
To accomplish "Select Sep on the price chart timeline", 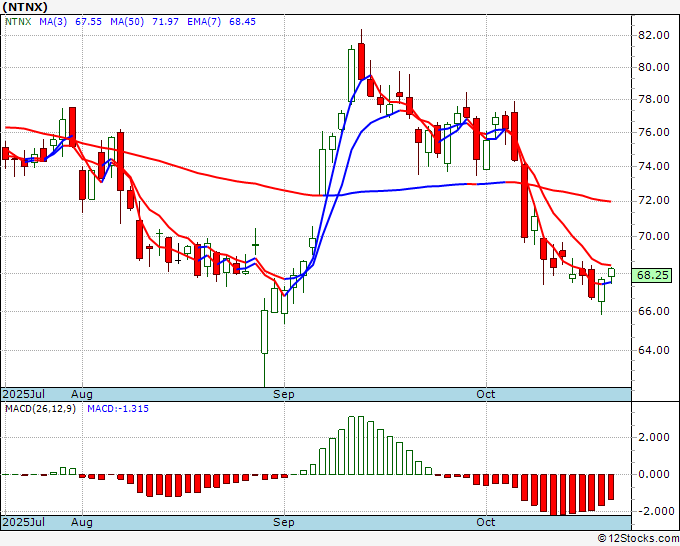I will [284, 395].
